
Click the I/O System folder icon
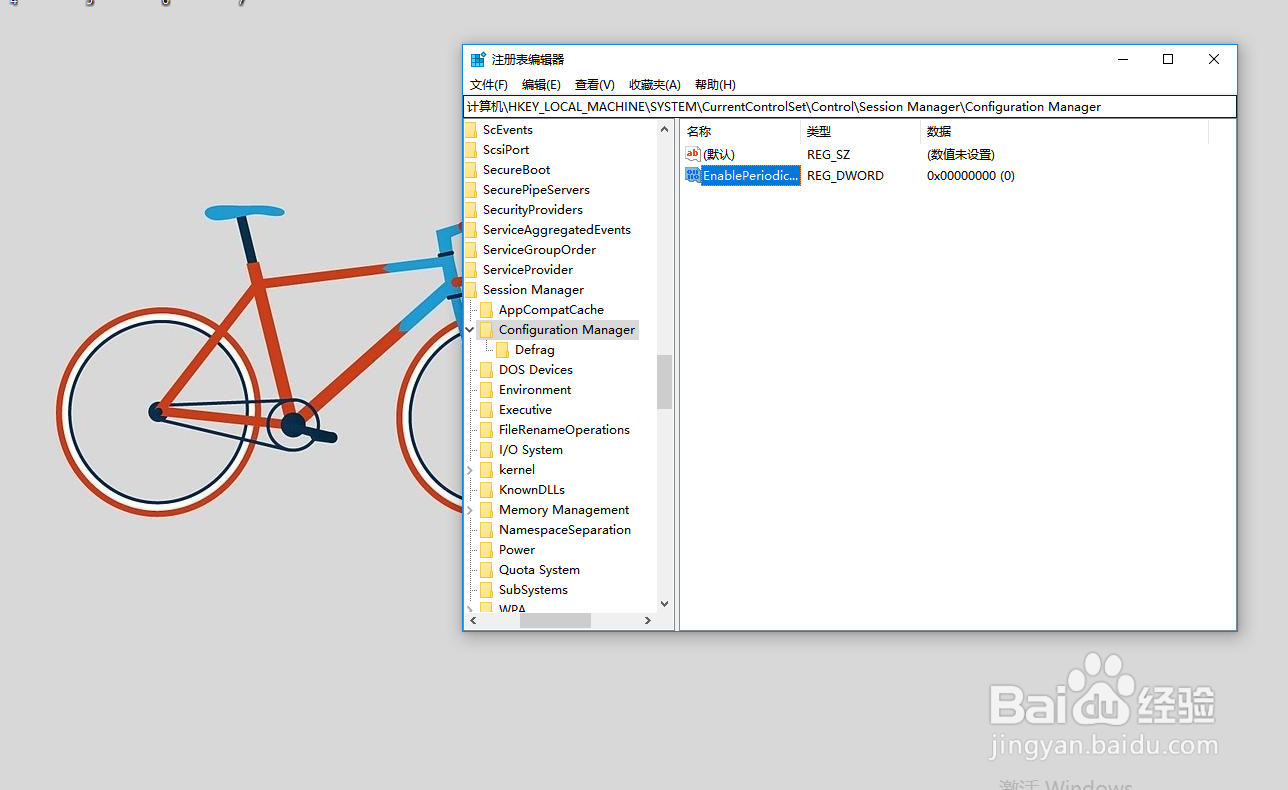click(487, 450)
